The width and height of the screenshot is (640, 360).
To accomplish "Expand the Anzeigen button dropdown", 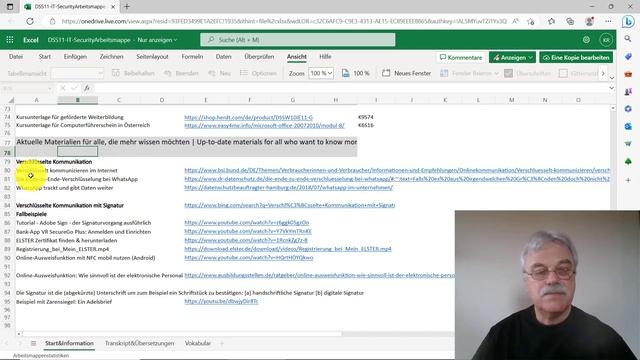I will (530, 58).
